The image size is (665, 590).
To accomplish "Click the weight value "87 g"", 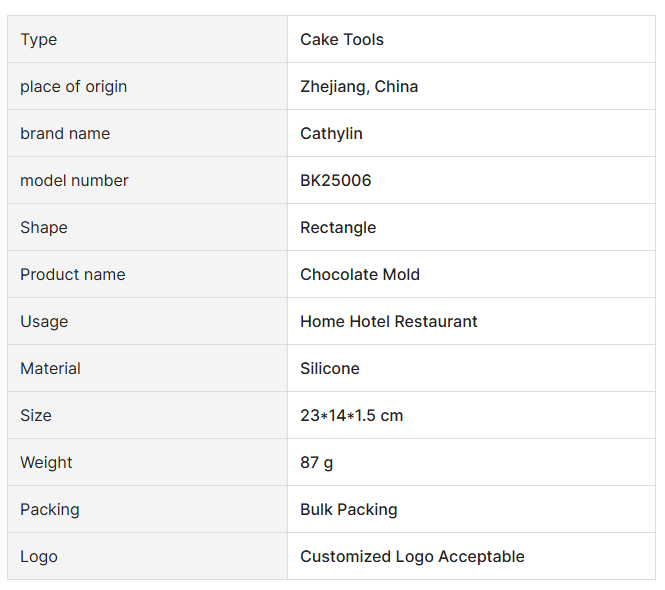I will [317, 463].
